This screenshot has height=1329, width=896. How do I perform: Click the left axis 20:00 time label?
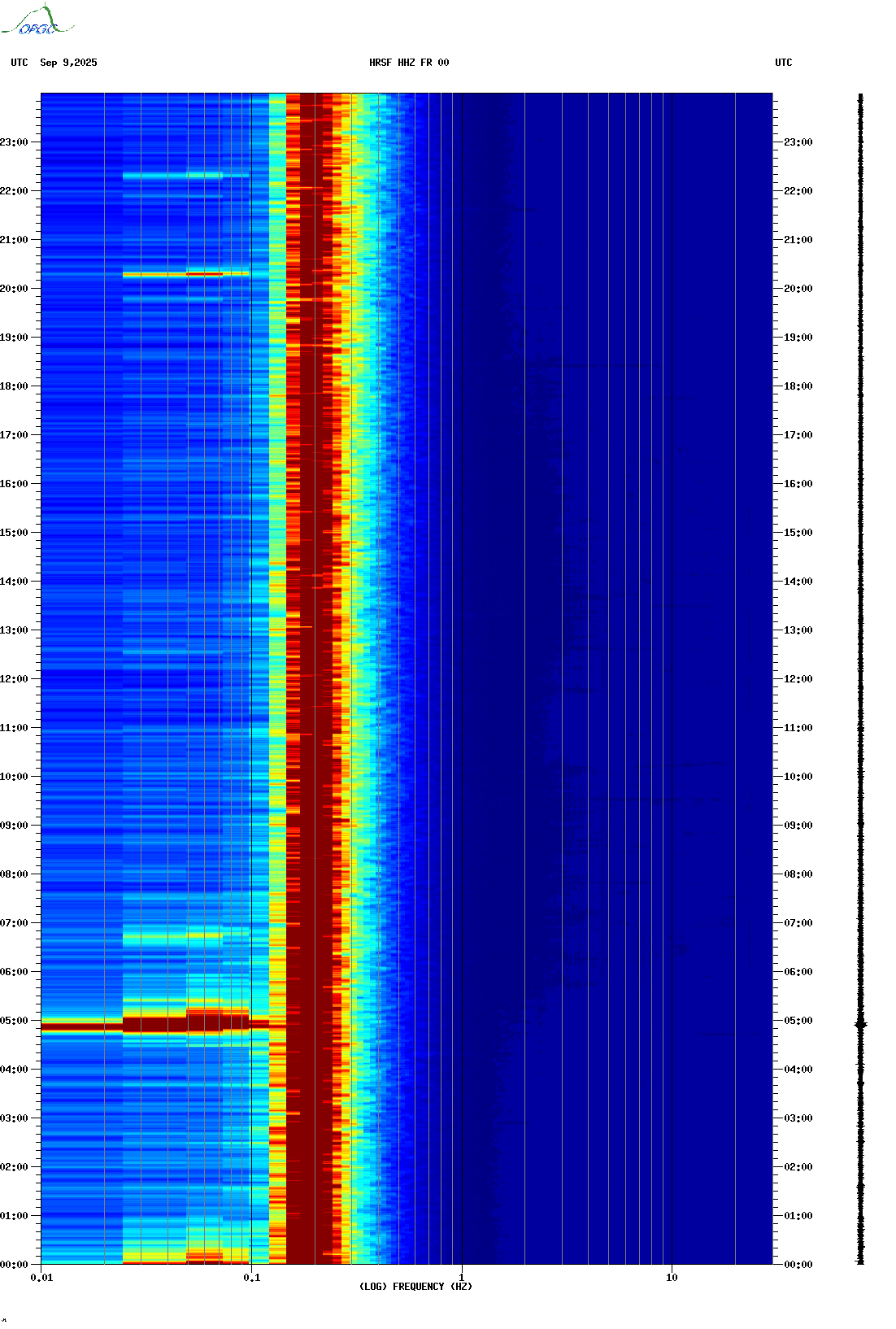pos(14,289)
